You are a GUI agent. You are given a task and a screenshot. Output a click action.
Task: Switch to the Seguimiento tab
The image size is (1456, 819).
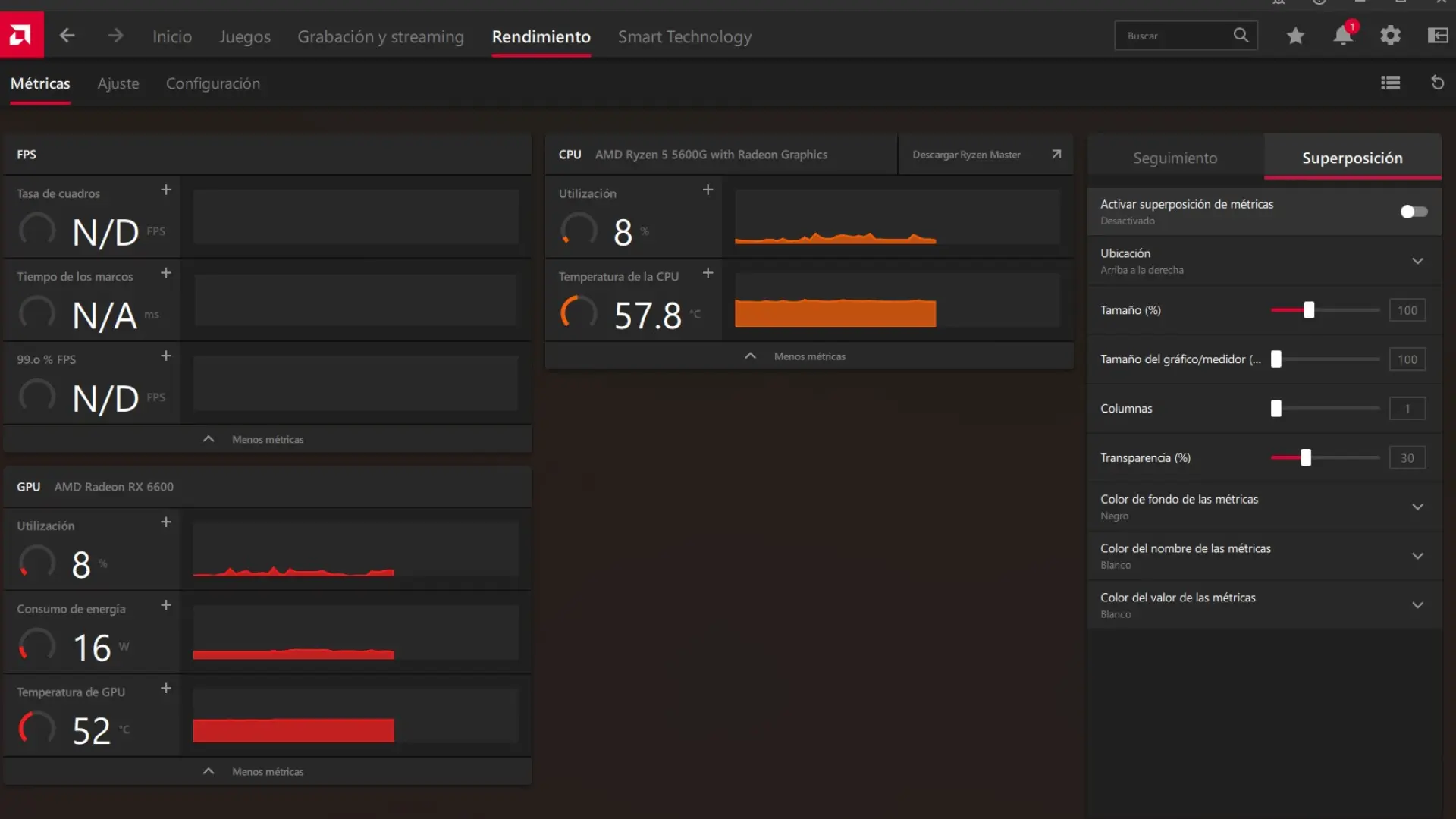pyautogui.click(x=1175, y=158)
